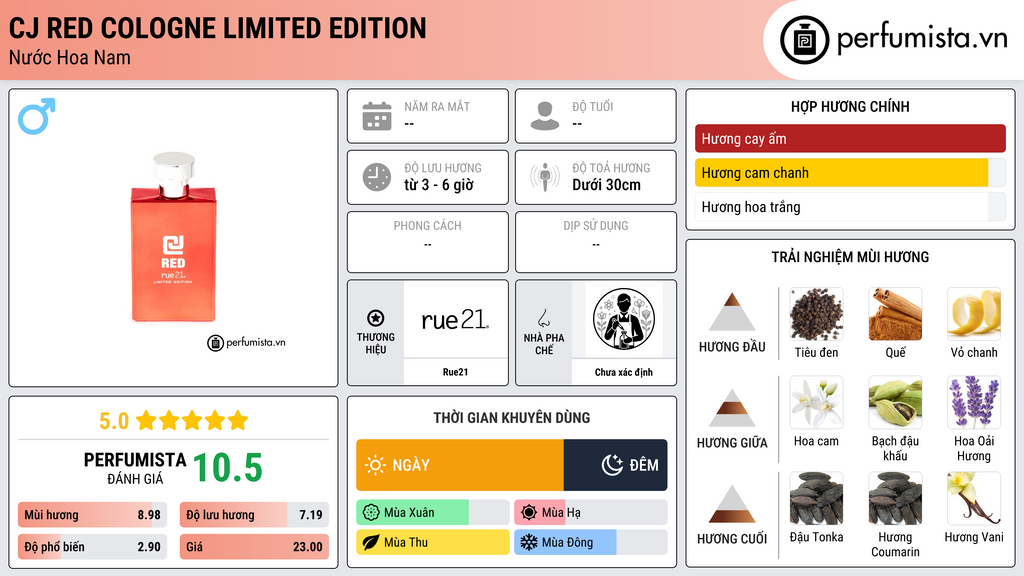Click the five-star rating icons
Screen dimensions: 1024x576
pyautogui.click(x=192, y=420)
